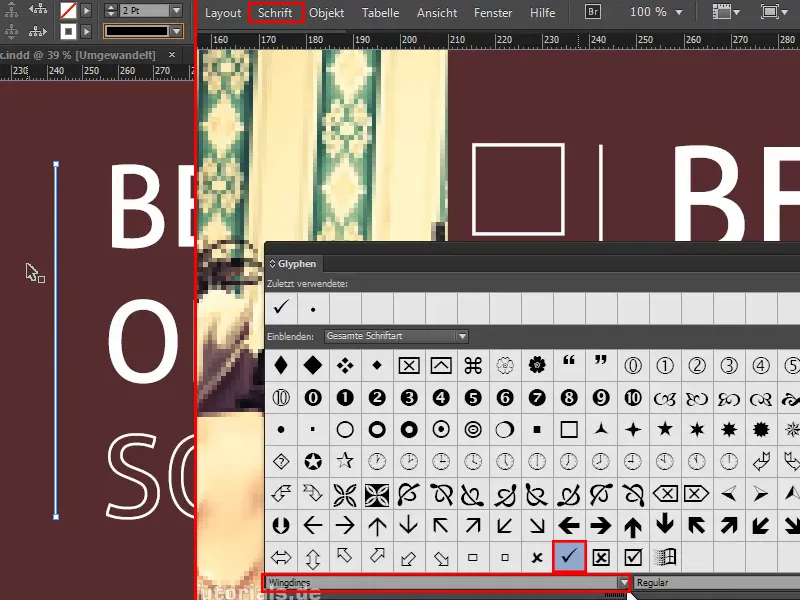Select the highlighted checkmark glyph

click(569, 557)
